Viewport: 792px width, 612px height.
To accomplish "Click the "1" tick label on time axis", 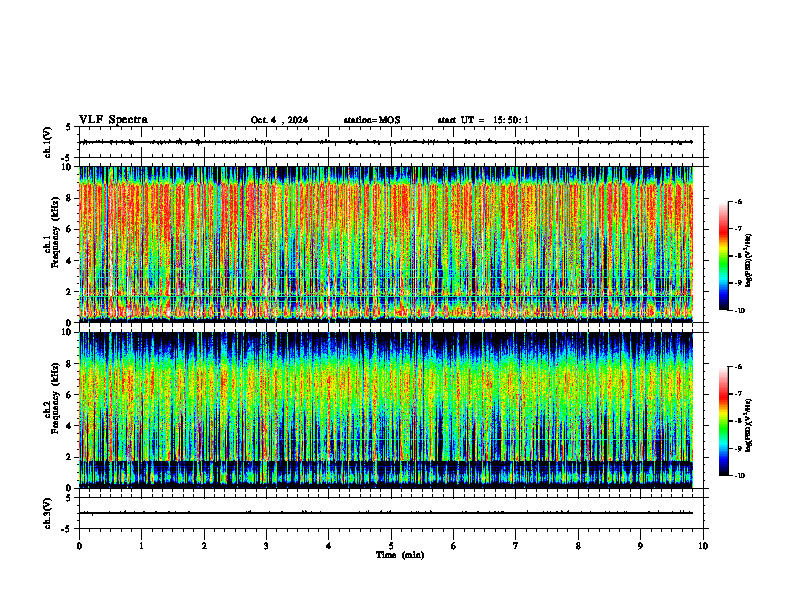I will pyautogui.click(x=141, y=546).
